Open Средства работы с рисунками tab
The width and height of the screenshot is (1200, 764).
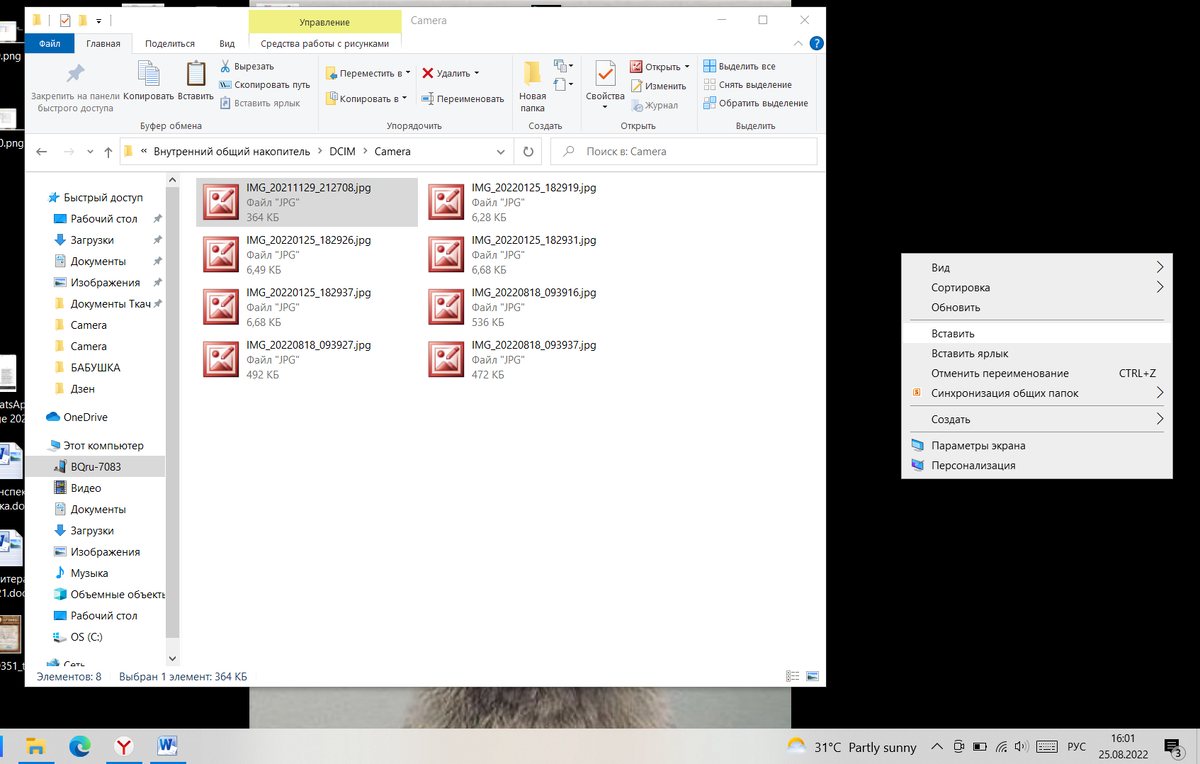(x=325, y=43)
